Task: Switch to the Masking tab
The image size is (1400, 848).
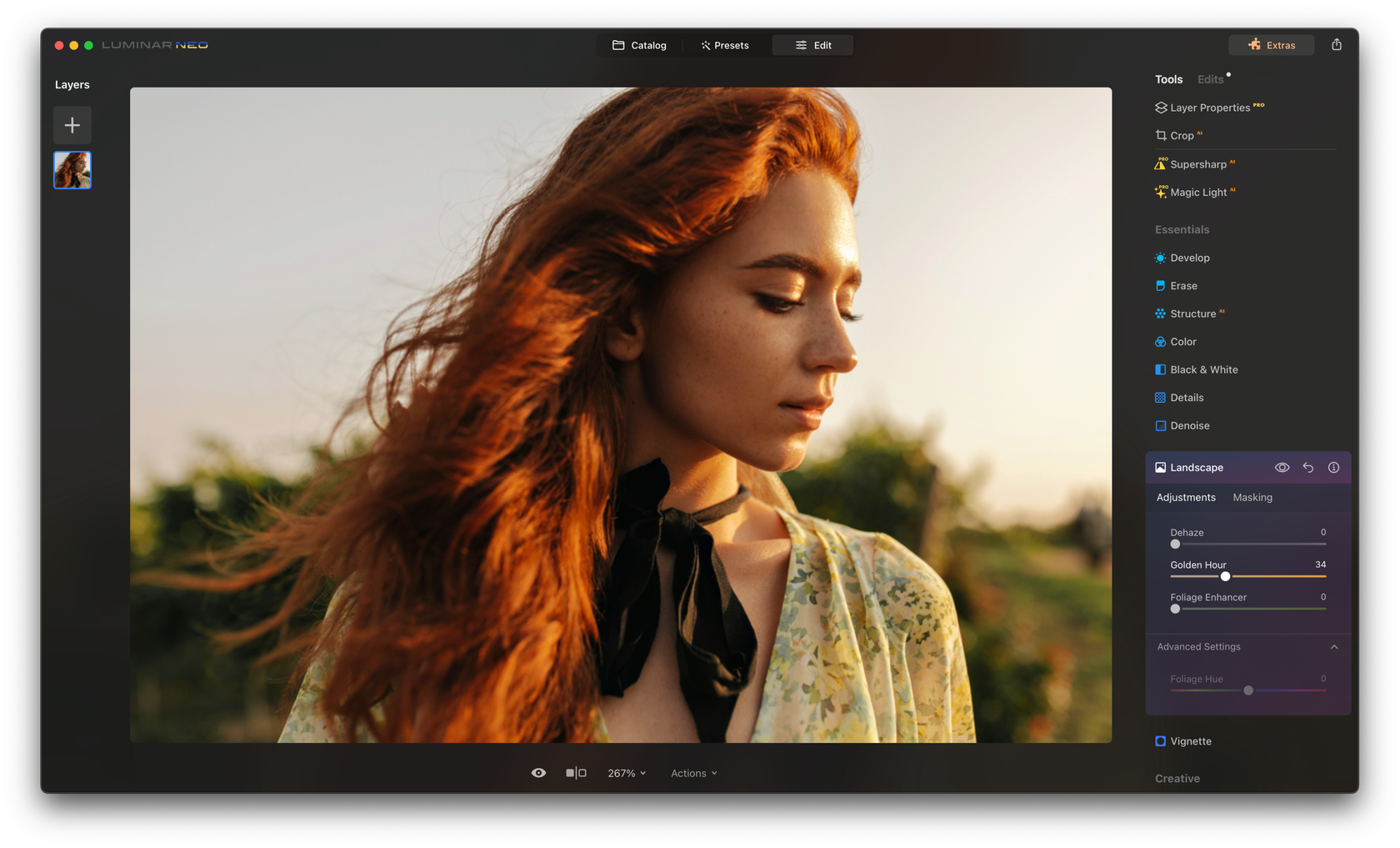Action: coord(1252,497)
